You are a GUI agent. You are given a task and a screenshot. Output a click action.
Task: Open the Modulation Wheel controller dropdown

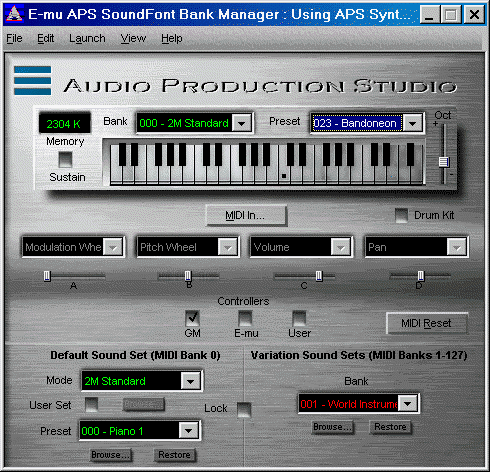113,247
